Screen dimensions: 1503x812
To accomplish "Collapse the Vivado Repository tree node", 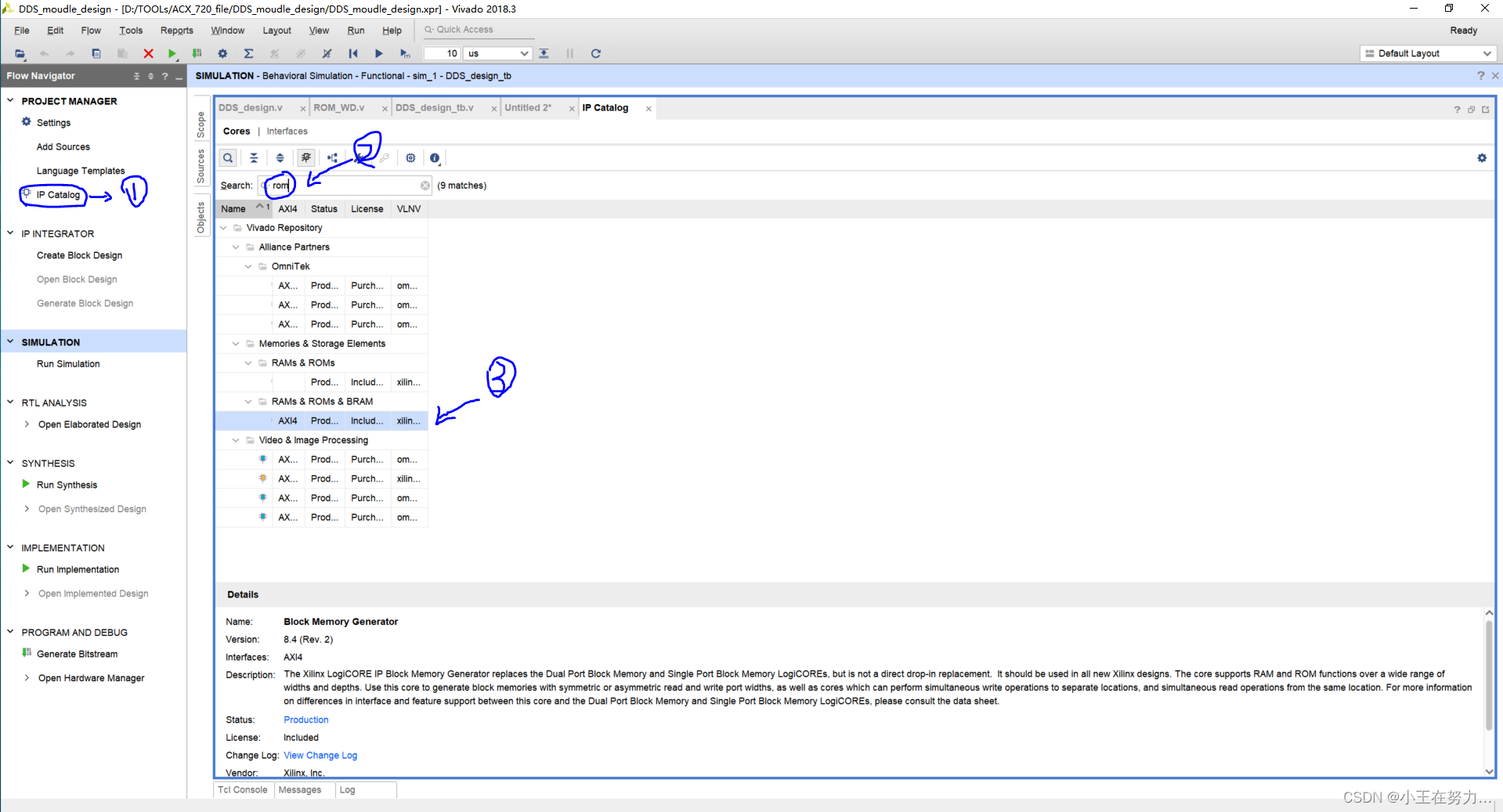I will click(224, 228).
